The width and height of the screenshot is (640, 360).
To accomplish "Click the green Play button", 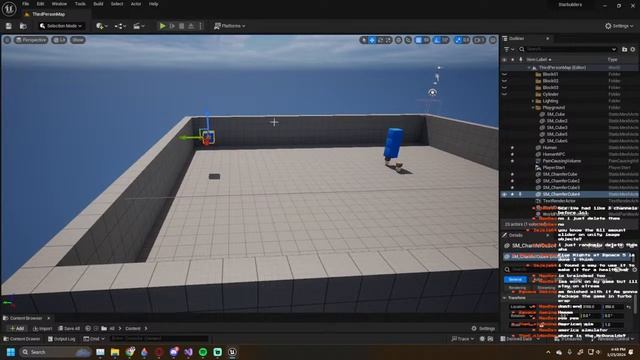I will point(162,26).
